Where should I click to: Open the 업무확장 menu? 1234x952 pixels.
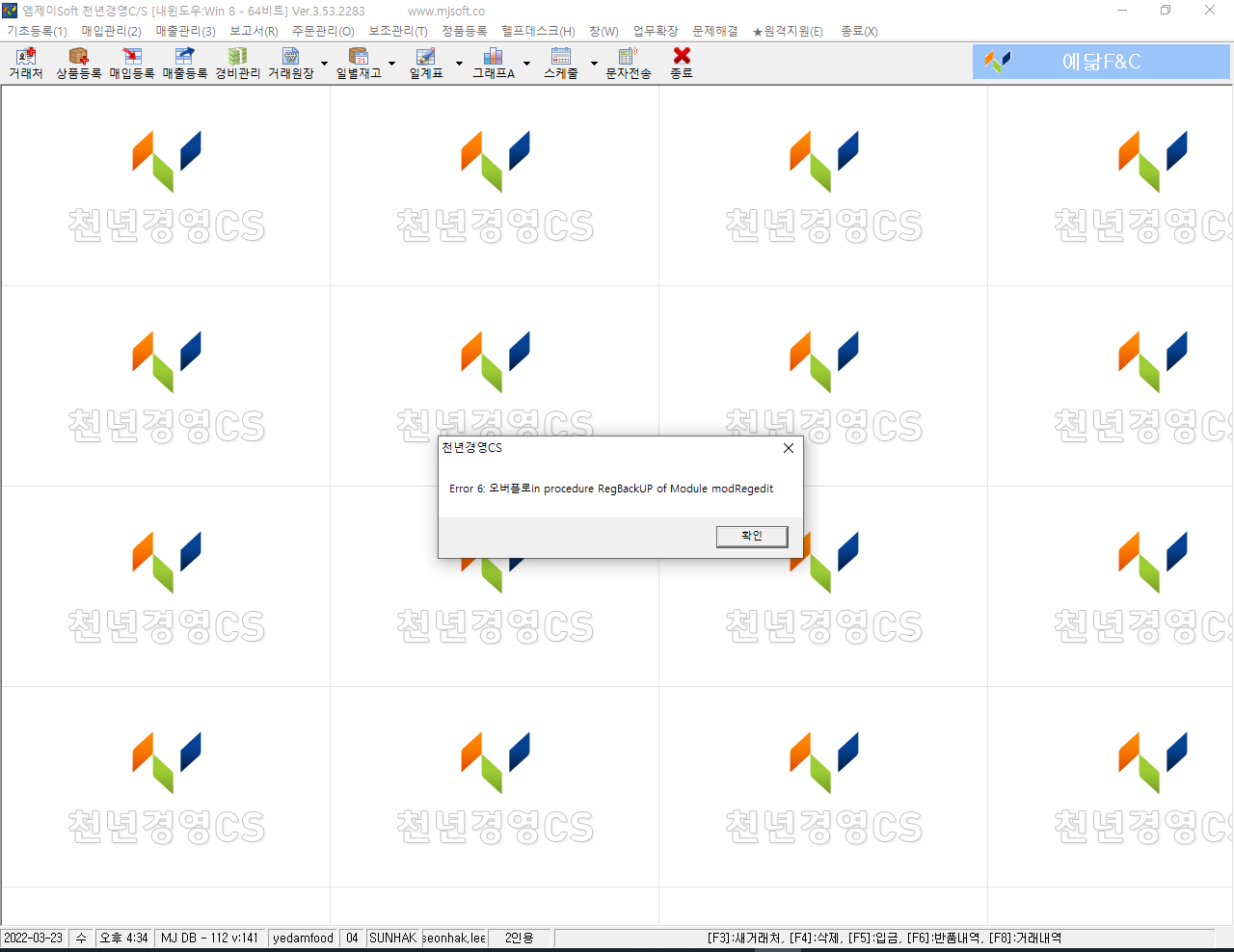[x=656, y=31]
